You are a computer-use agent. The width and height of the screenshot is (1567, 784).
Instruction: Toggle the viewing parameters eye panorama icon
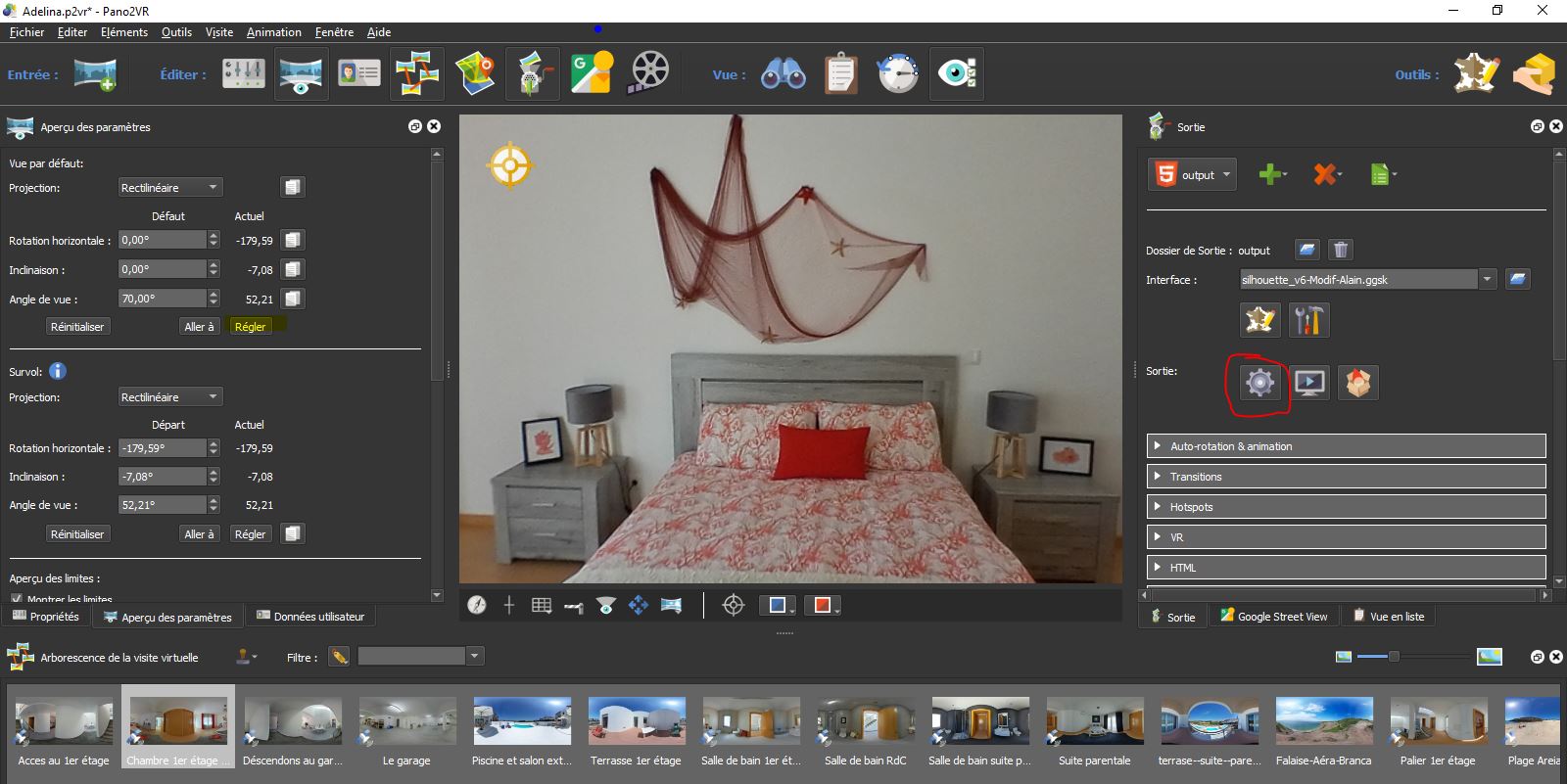point(301,73)
